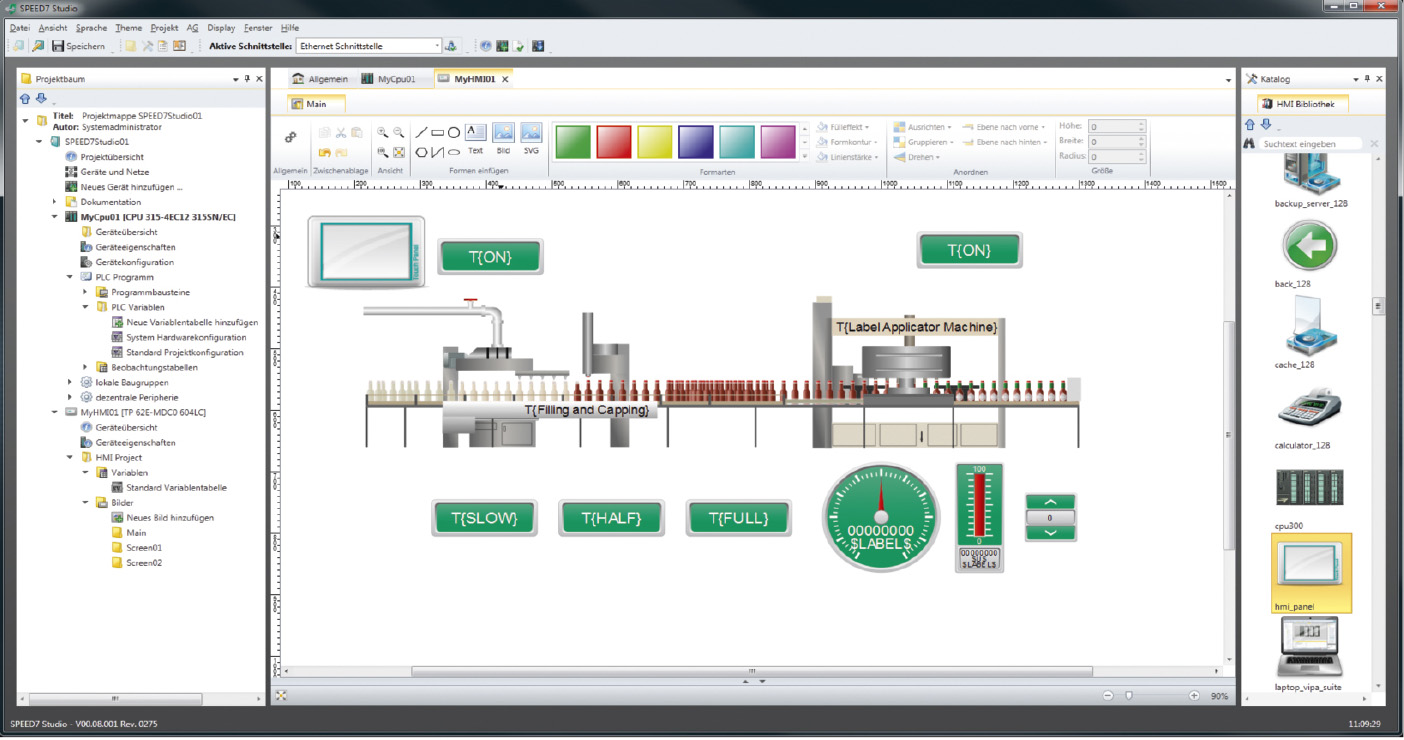Open the Fenster menu
The height and width of the screenshot is (740, 1404).
pos(257,28)
